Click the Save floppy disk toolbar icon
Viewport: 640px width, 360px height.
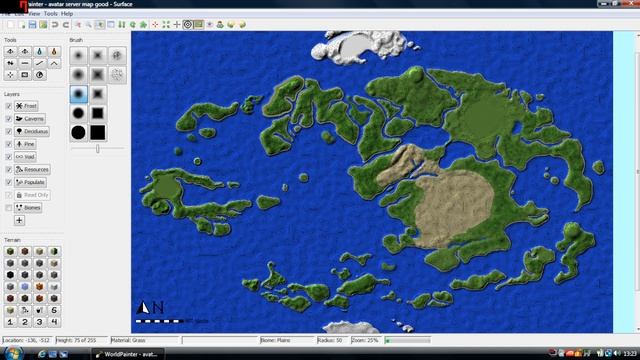pos(32,24)
